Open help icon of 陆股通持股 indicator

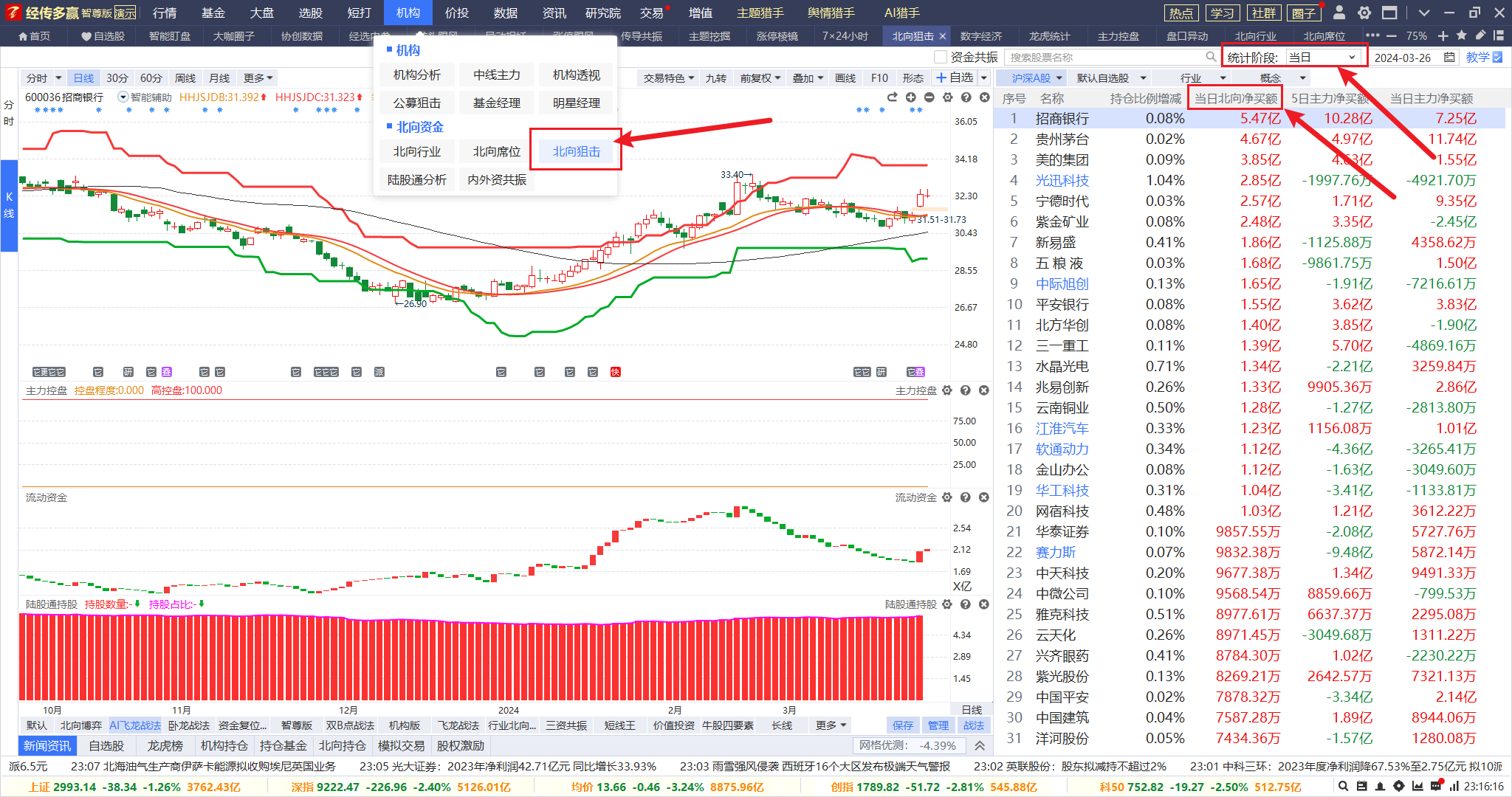pyautogui.click(x=966, y=604)
